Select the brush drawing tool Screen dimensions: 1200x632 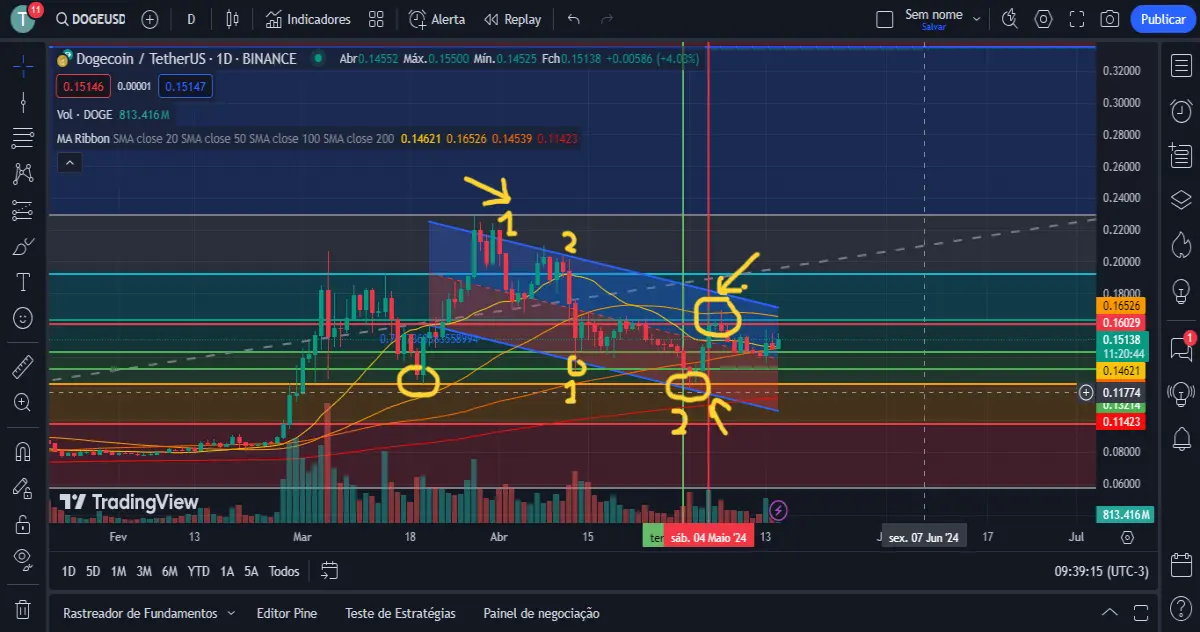(22, 246)
